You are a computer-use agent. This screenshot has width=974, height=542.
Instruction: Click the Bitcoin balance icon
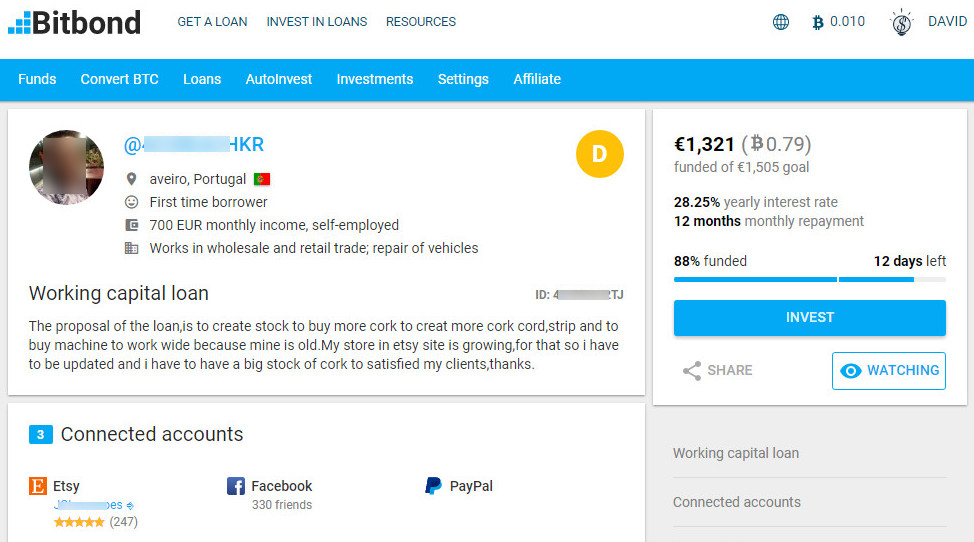click(817, 22)
